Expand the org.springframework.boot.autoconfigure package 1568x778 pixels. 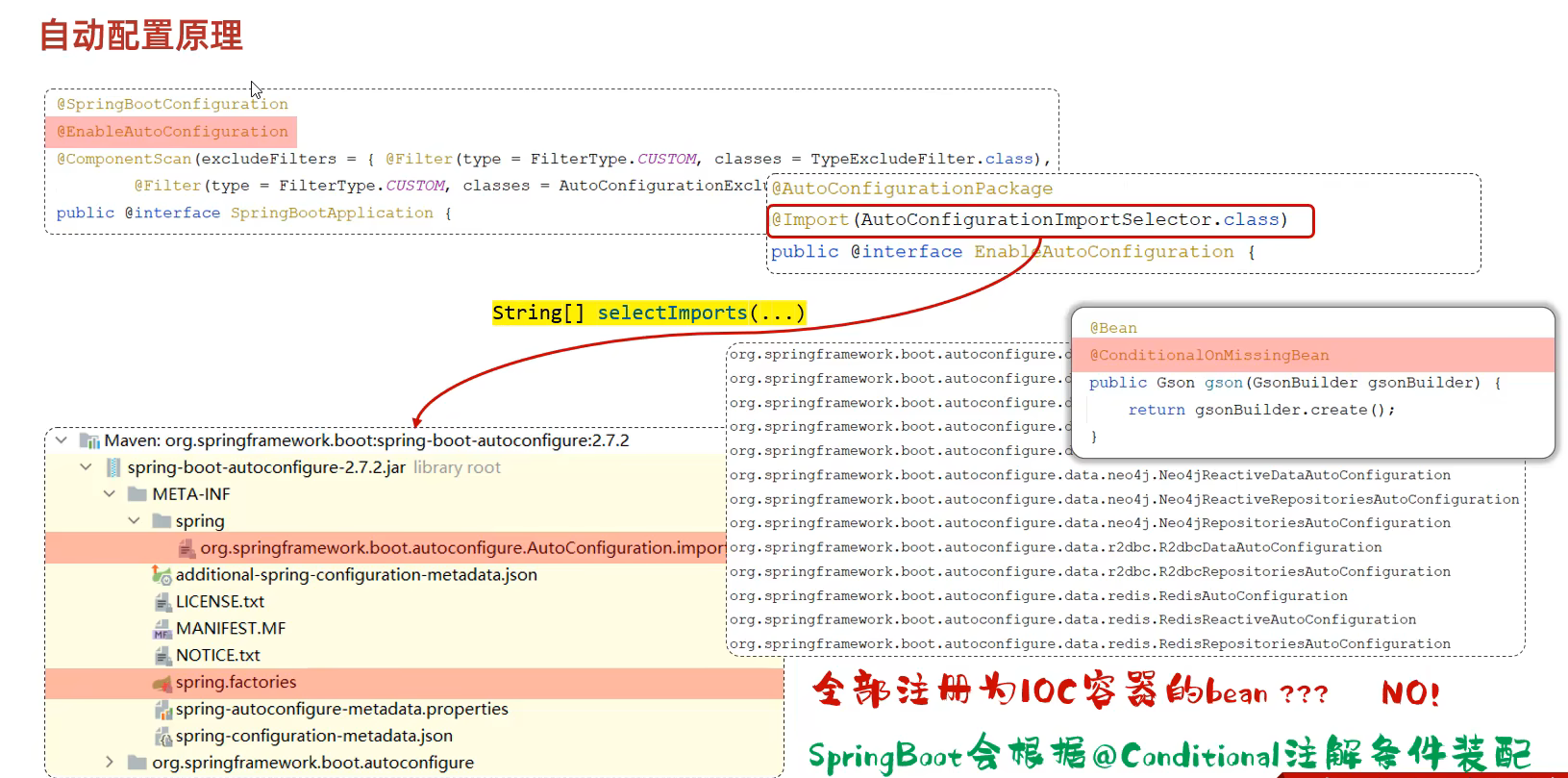pos(110,763)
